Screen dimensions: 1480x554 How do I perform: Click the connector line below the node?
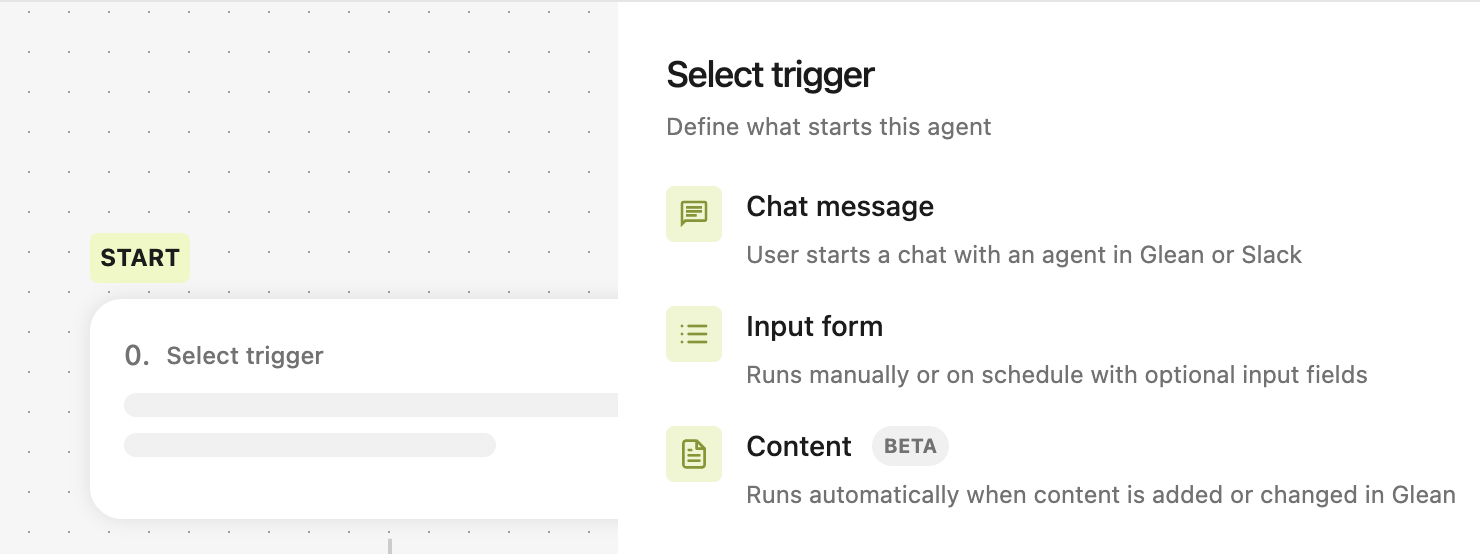point(390,544)
